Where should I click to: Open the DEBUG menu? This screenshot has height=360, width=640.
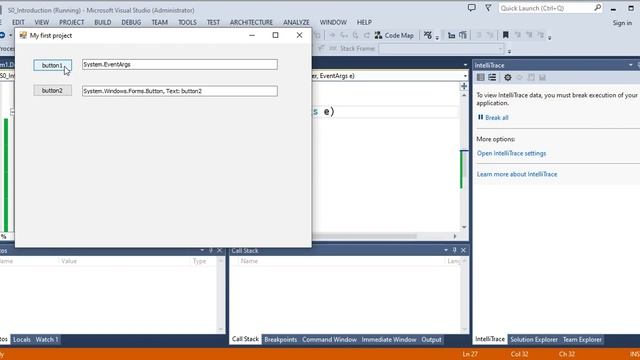click(131, 22)
